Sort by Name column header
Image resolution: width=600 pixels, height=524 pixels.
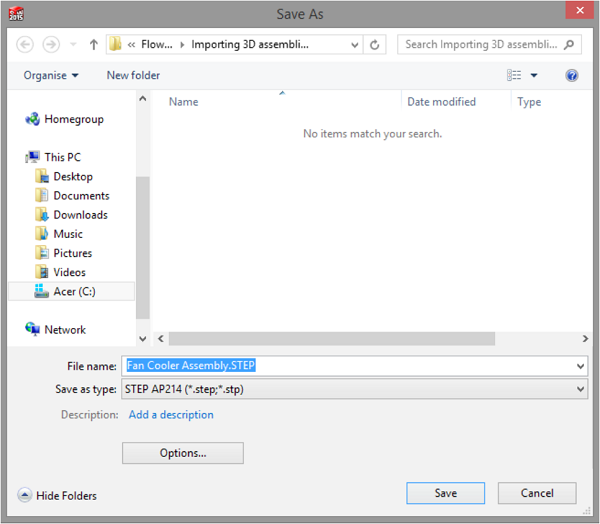click(x=184, y=102)
